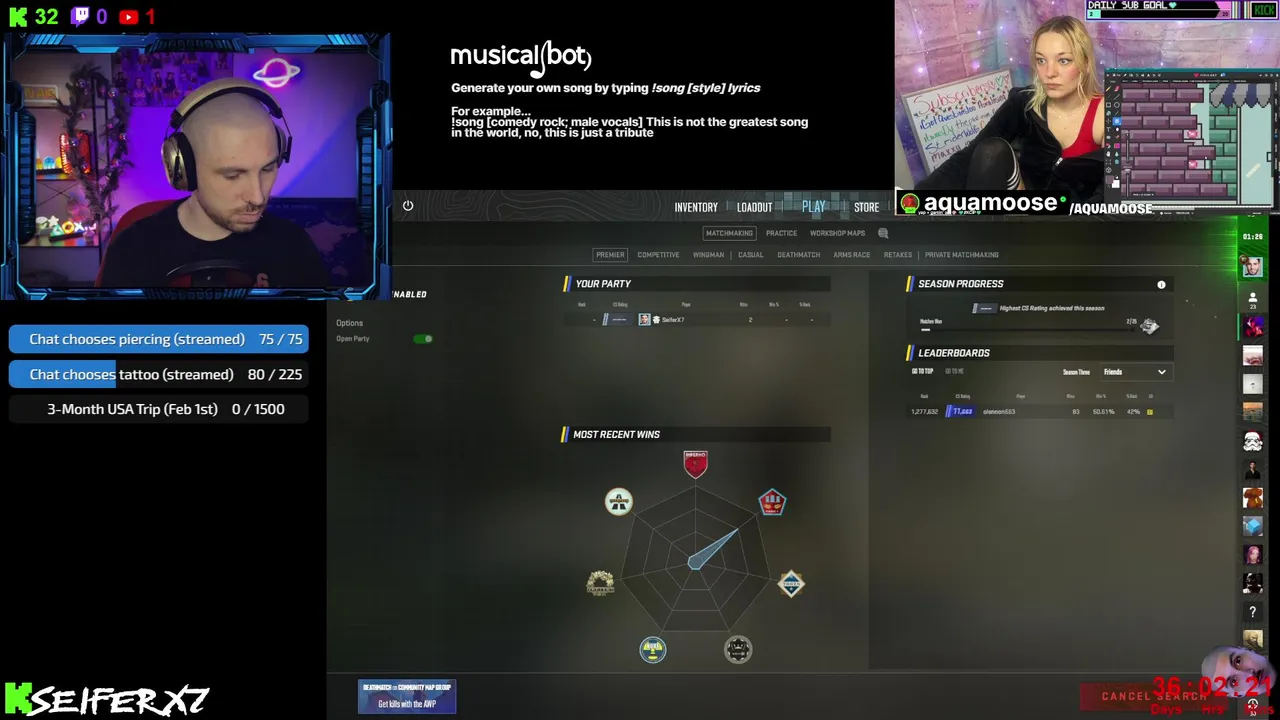
Task: Click the Stormtrooper Santa friend avatar
Action: (1252, 441)
